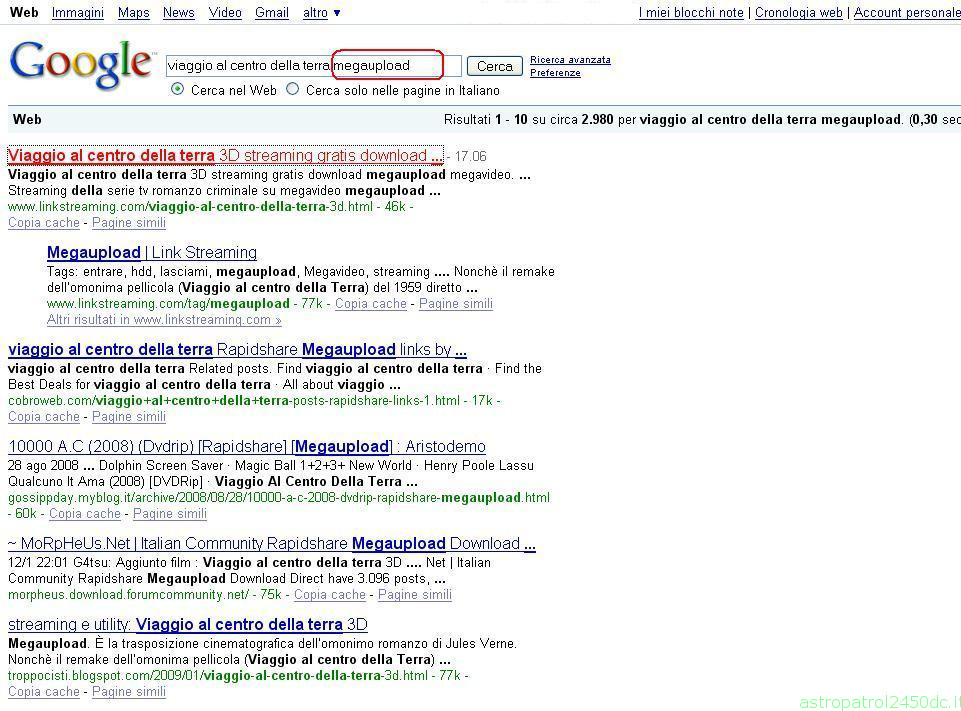Open Pagine simili for linkstreaming 3d.html result
The height and width of the screenshot is (711, 961).
129,223
